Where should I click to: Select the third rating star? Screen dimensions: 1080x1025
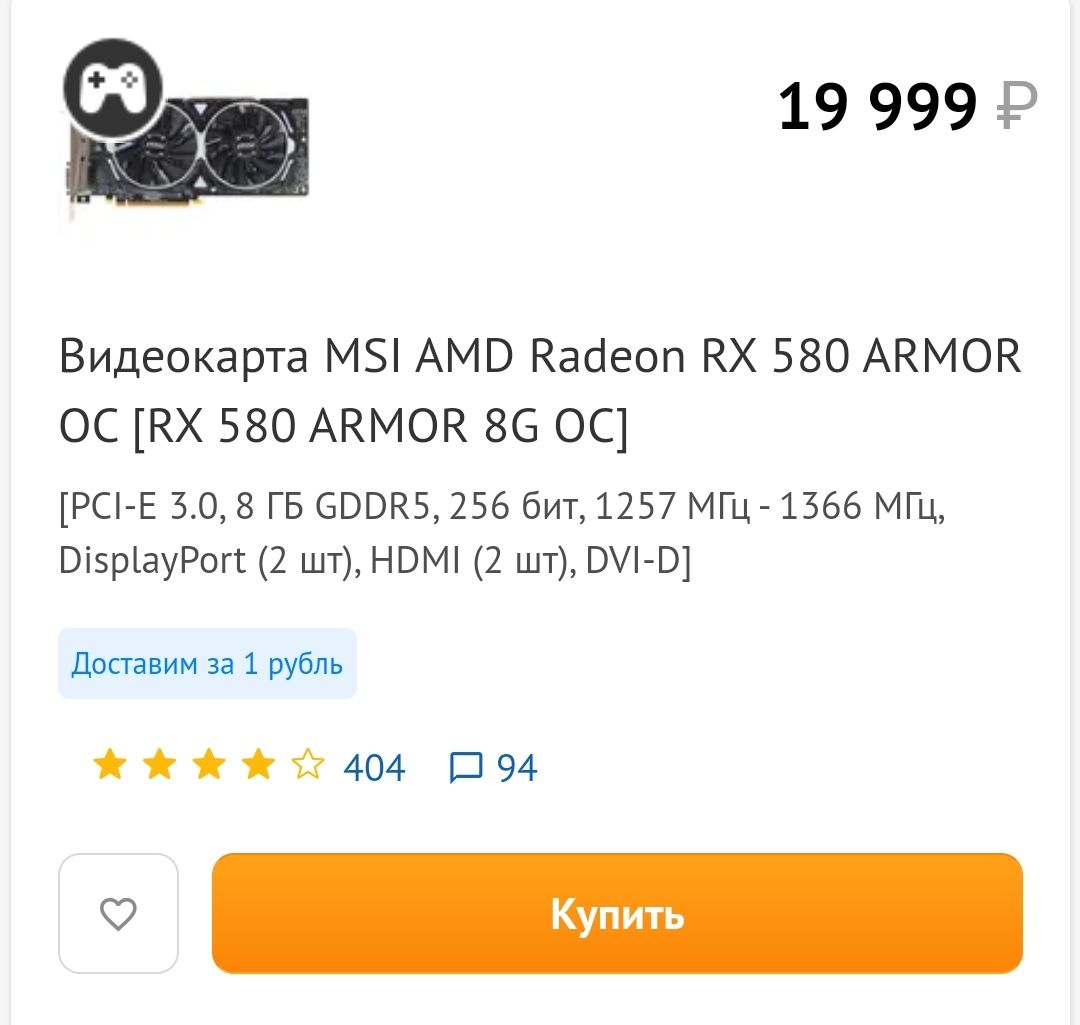209,765
